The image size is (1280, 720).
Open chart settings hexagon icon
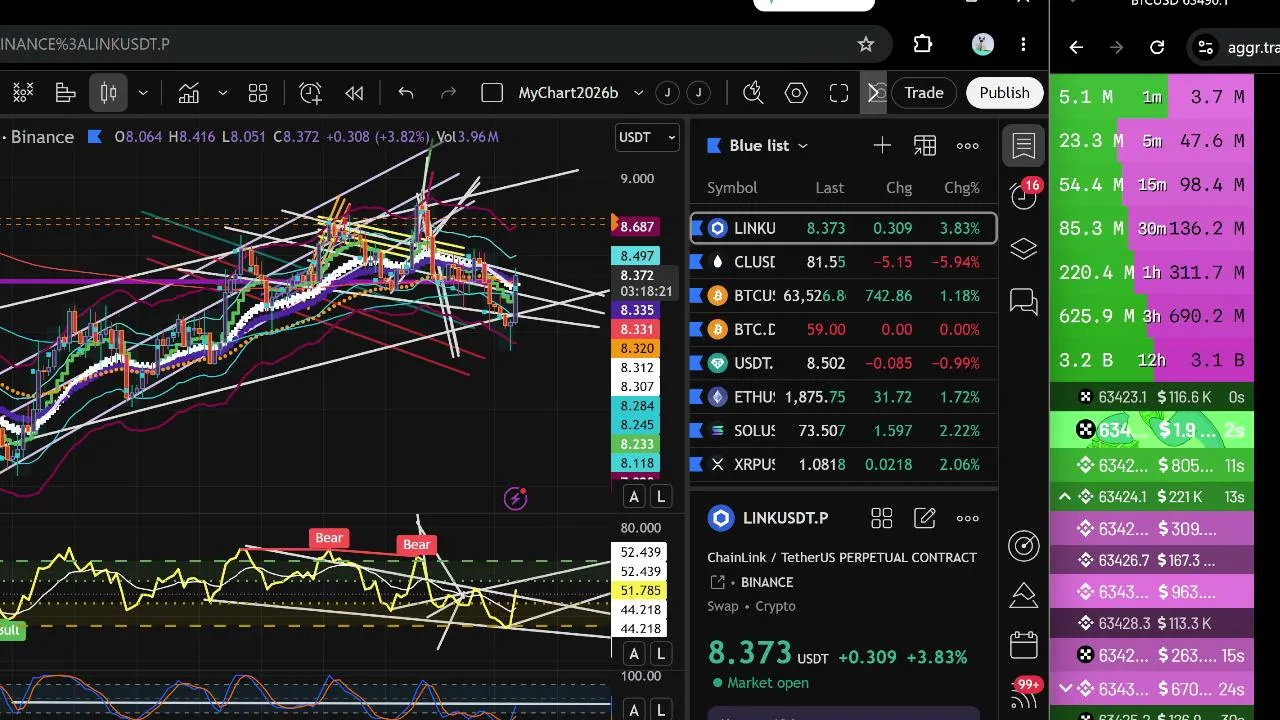[x=796, y=93]
